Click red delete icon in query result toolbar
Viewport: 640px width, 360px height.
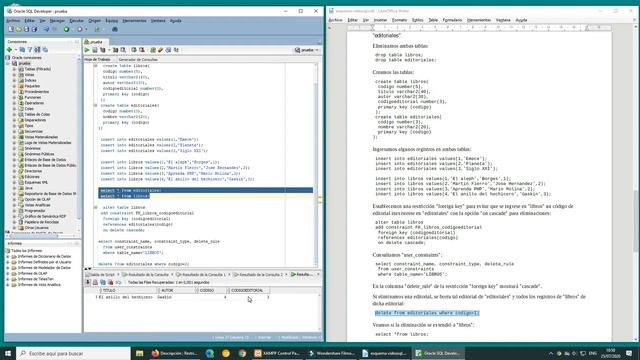click(110, 282)
